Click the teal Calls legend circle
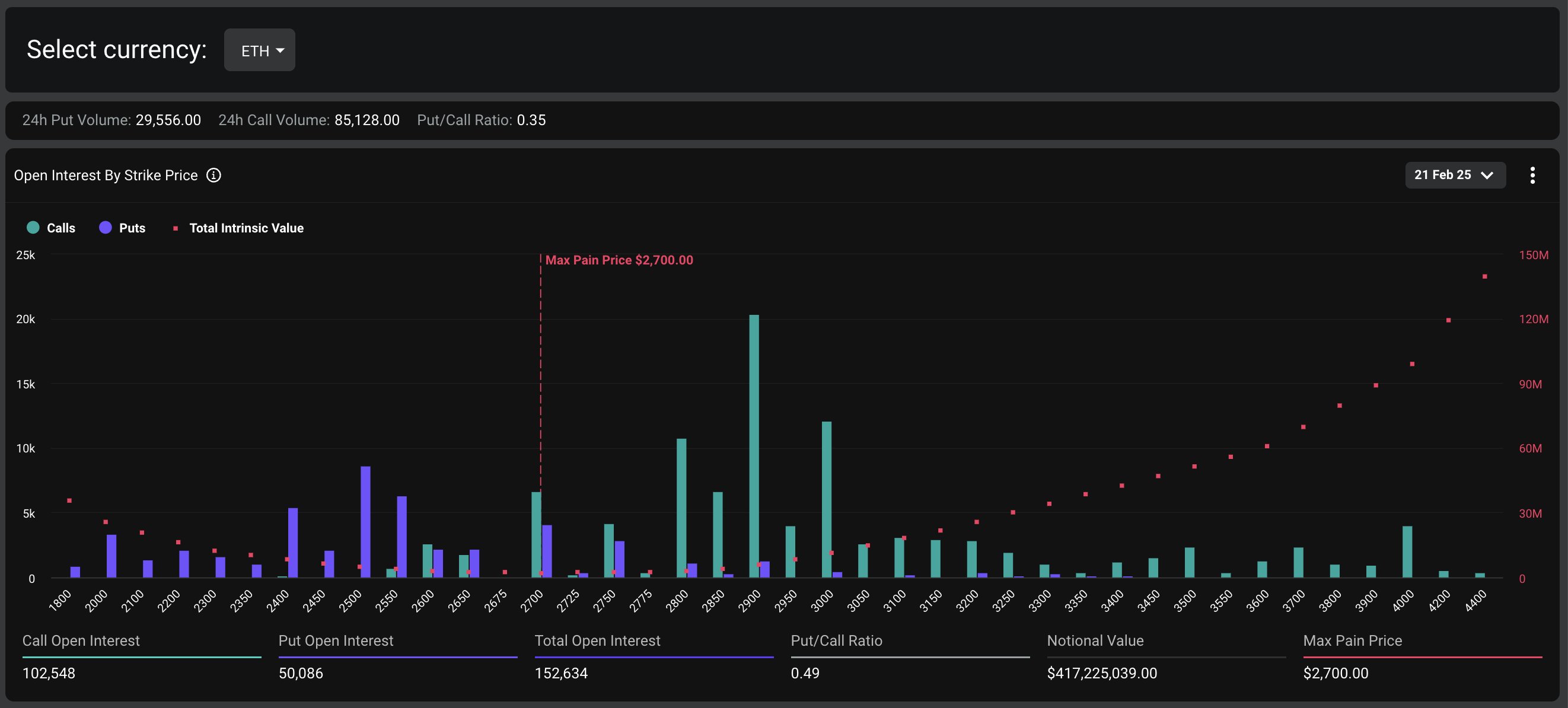The height and width of the screenshot is (708, 1568). (x=33, y=228)
